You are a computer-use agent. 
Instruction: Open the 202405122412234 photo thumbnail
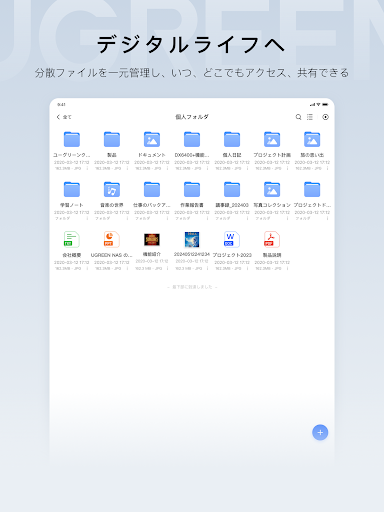pyautogui.click(x=192, y=239)
